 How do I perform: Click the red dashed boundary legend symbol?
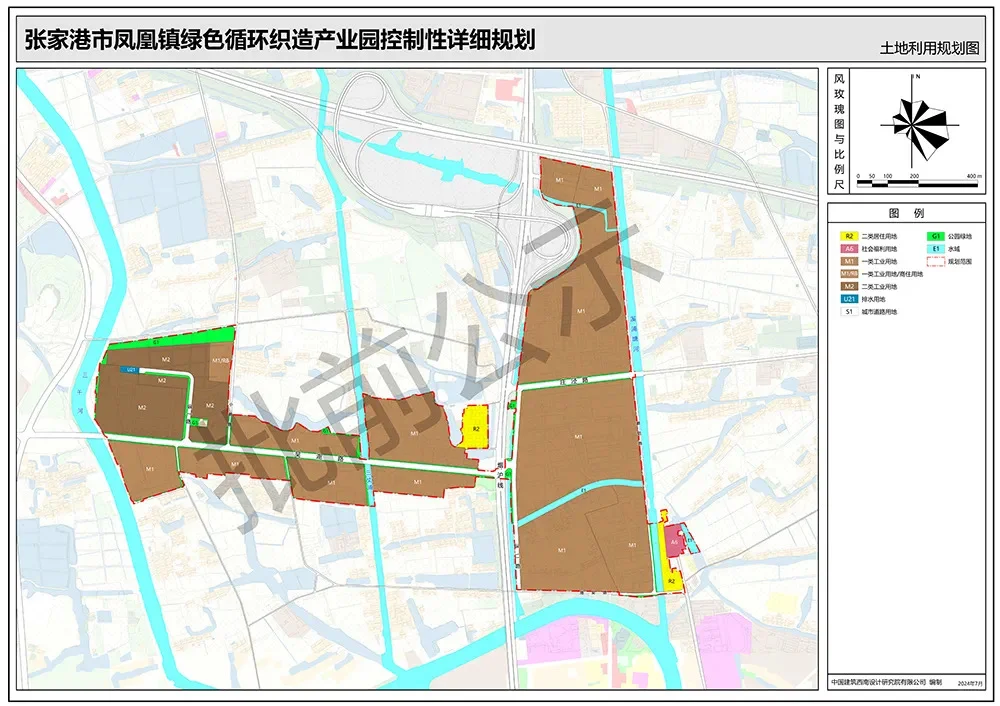(x=936, y=261)
